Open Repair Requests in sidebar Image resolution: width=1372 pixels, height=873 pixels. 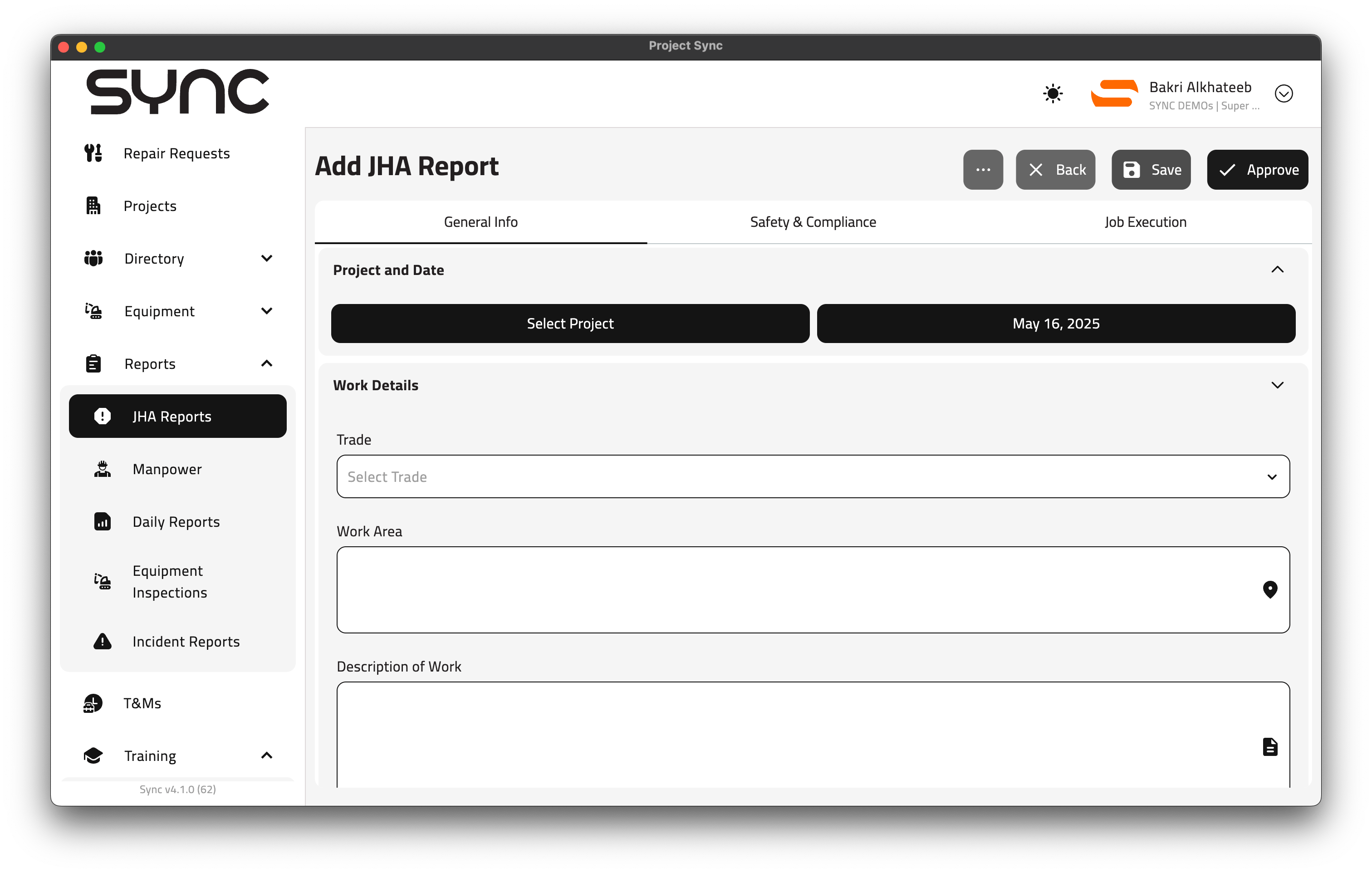(178, 153)
